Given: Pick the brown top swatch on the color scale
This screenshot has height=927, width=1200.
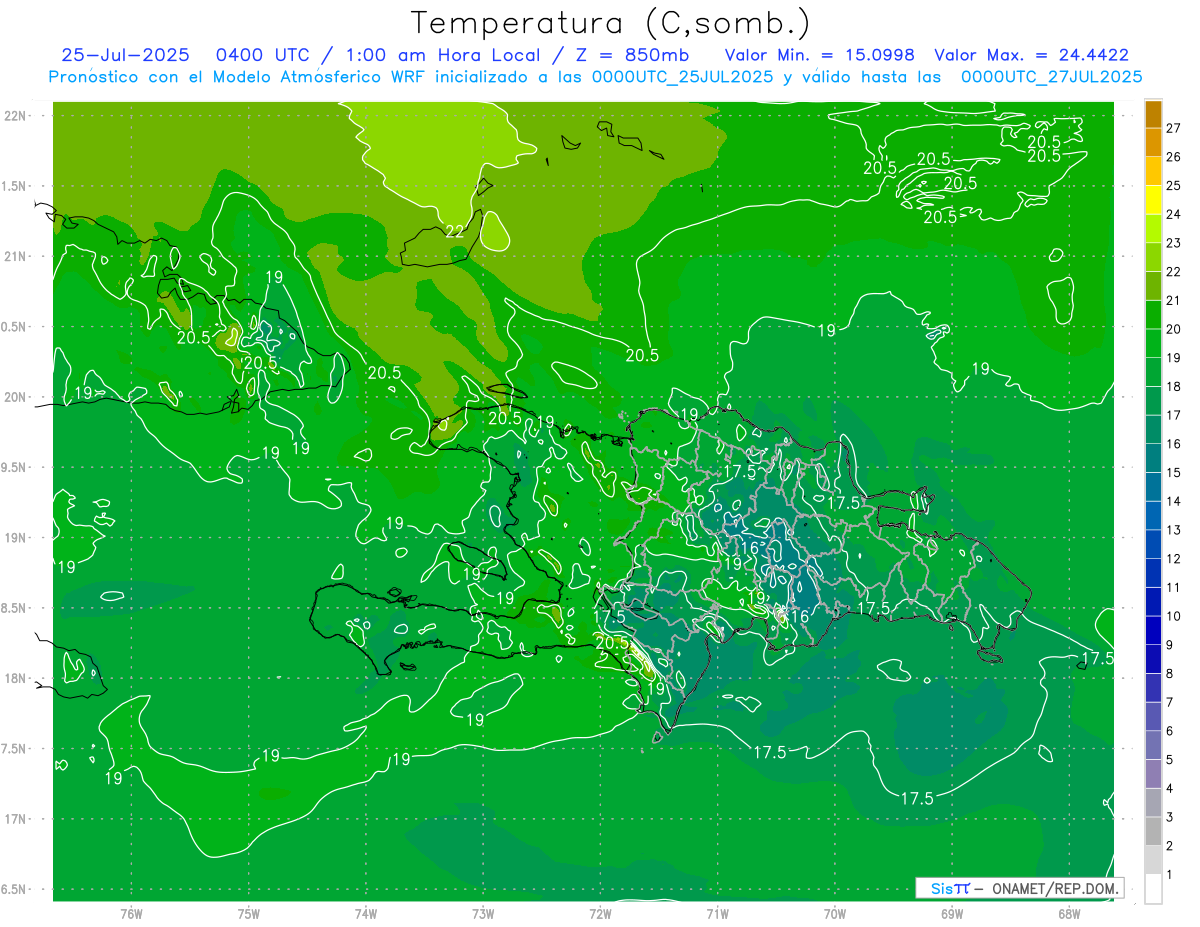Looking at the screenshot, I should click(x=1153, y=114).
